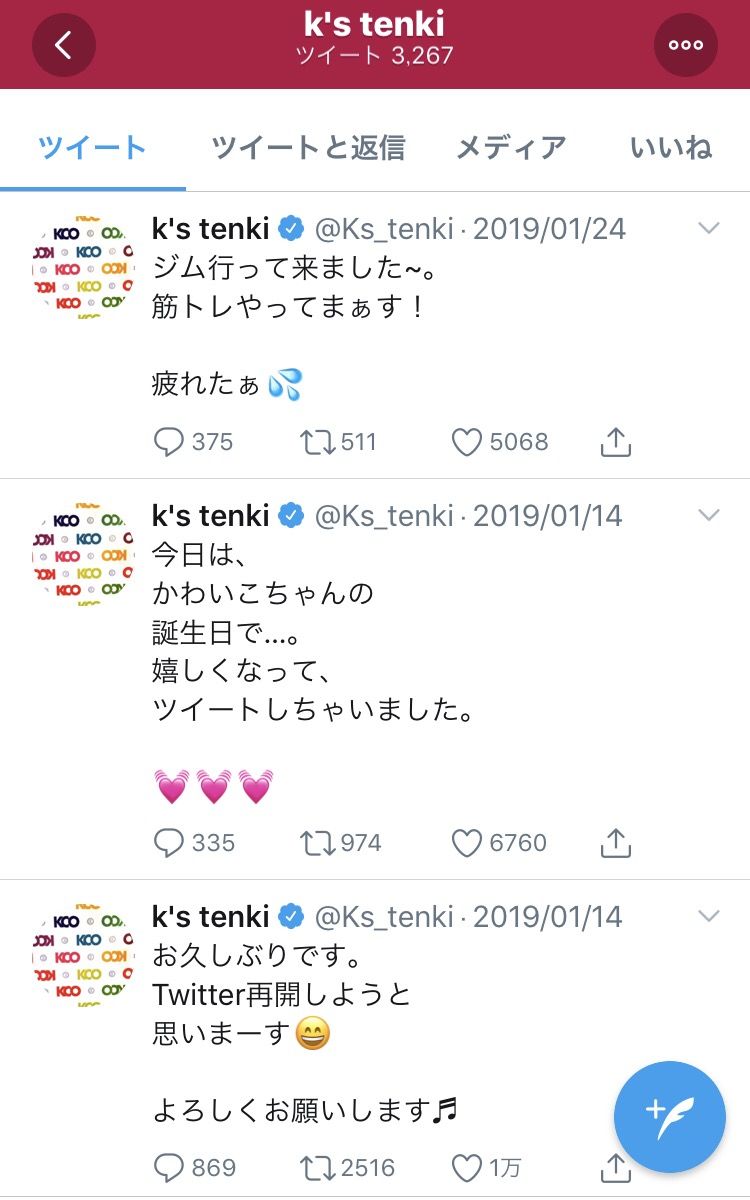Tap the profile avatar on the birthday tweet
Viewport: 750px width, 1200px height.
click(x=82, y=556)
